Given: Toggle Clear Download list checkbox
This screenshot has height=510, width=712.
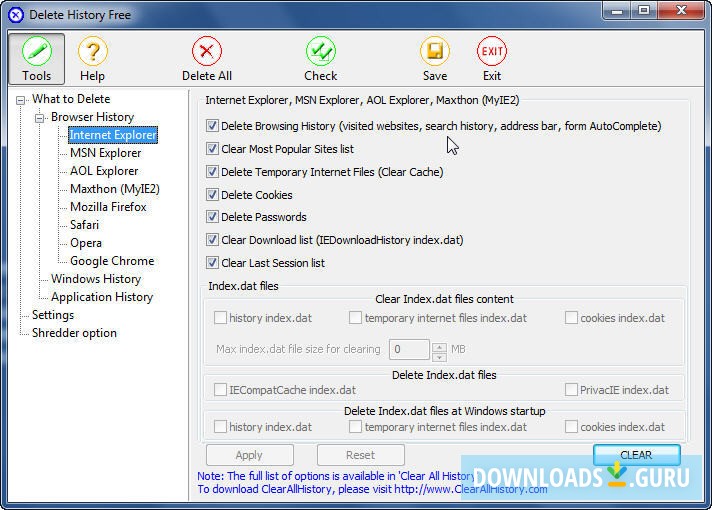Looking at the screenshot, I should (x=212, y=240).
